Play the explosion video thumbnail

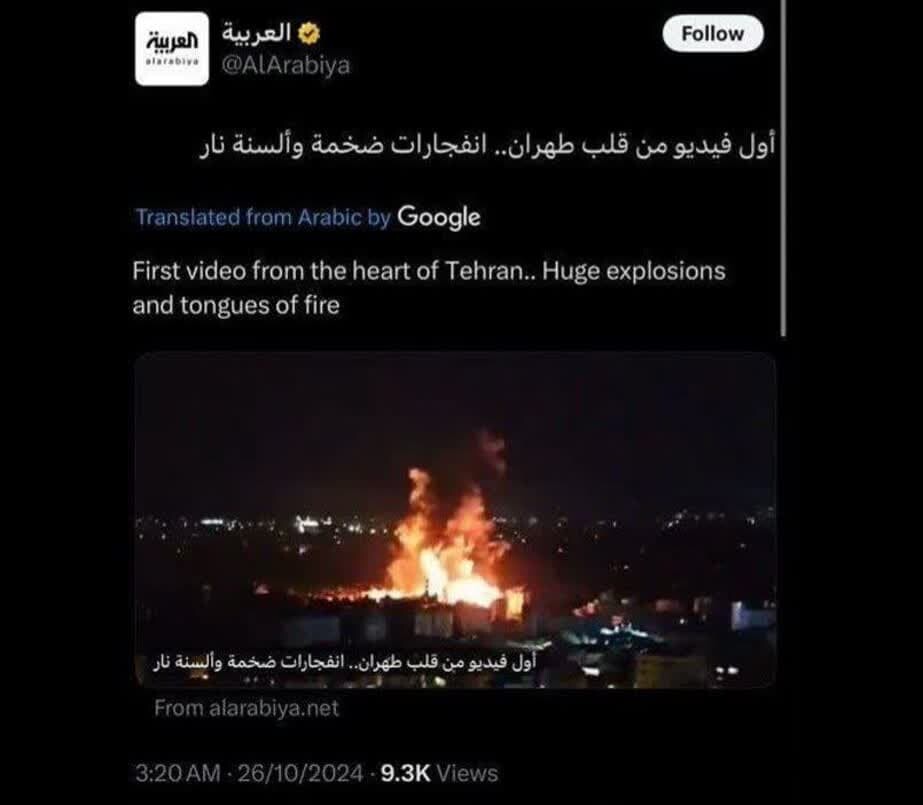point(455,520)
